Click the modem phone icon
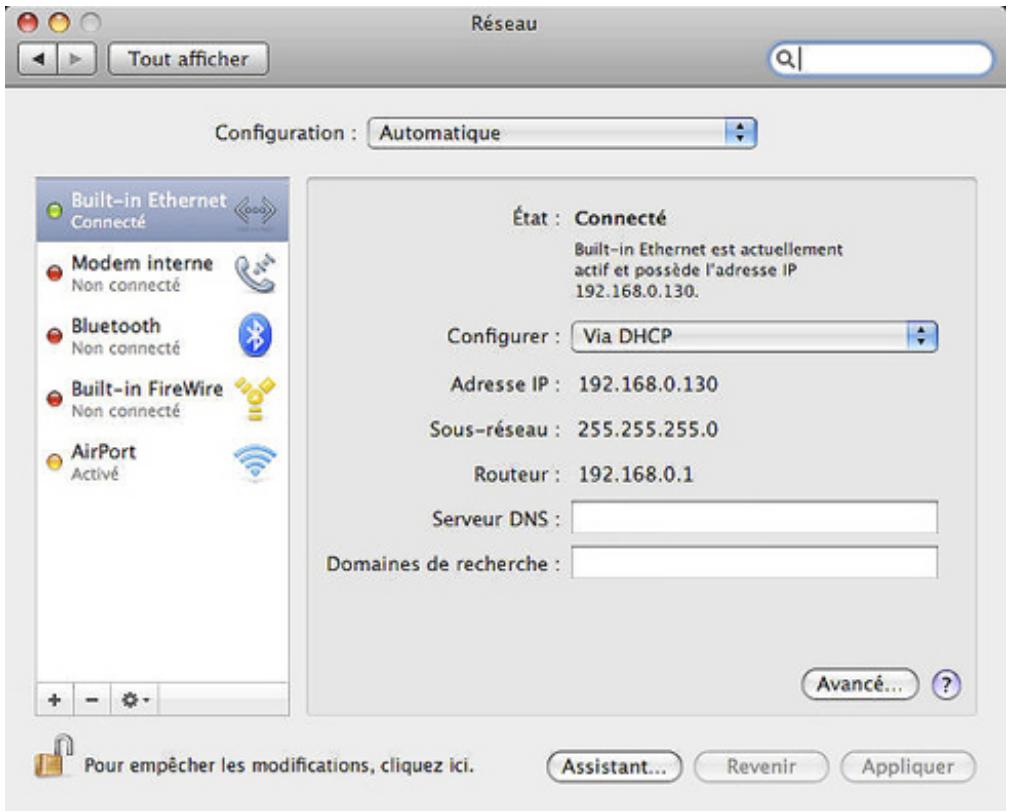This screenshot has width=1009, height=812. tap(255, 273)
